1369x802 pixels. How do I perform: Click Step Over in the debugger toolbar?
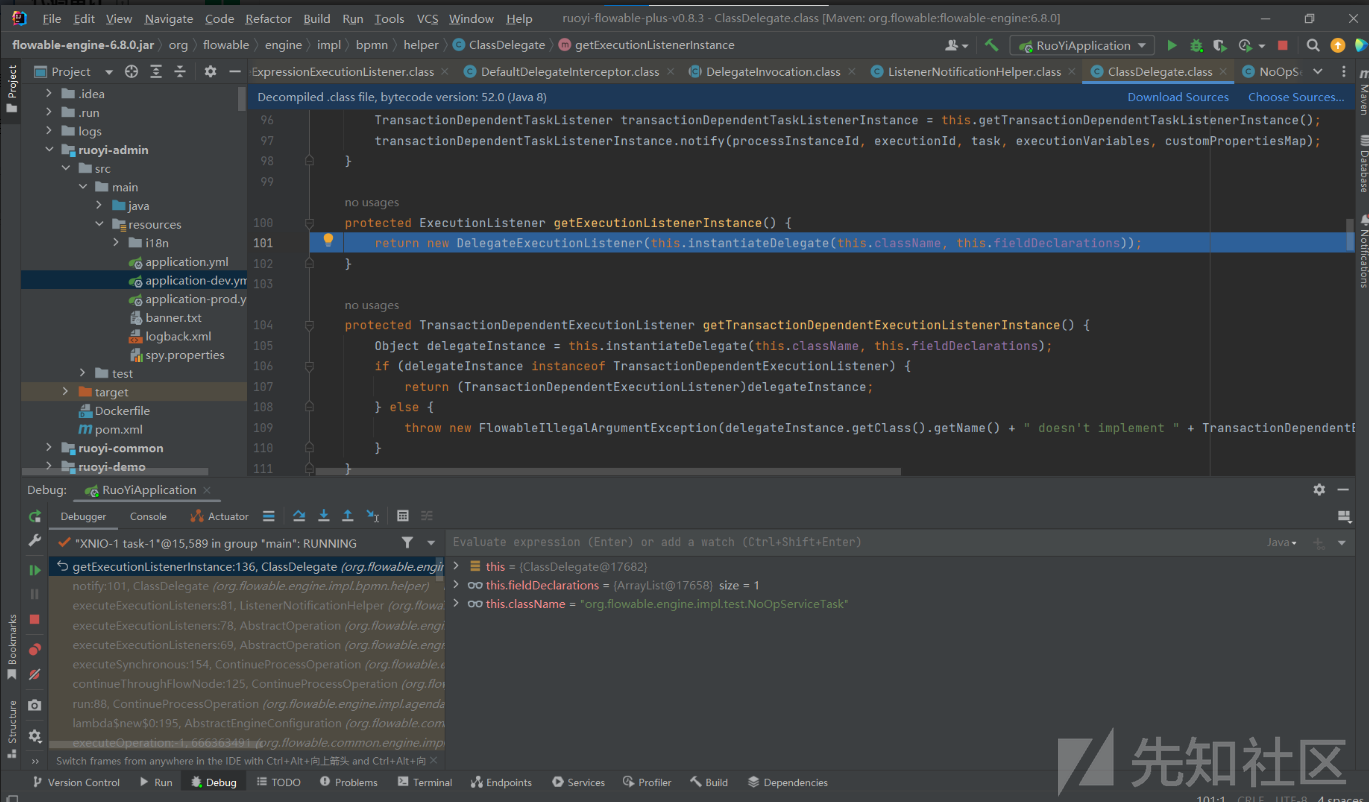(299, 516)
